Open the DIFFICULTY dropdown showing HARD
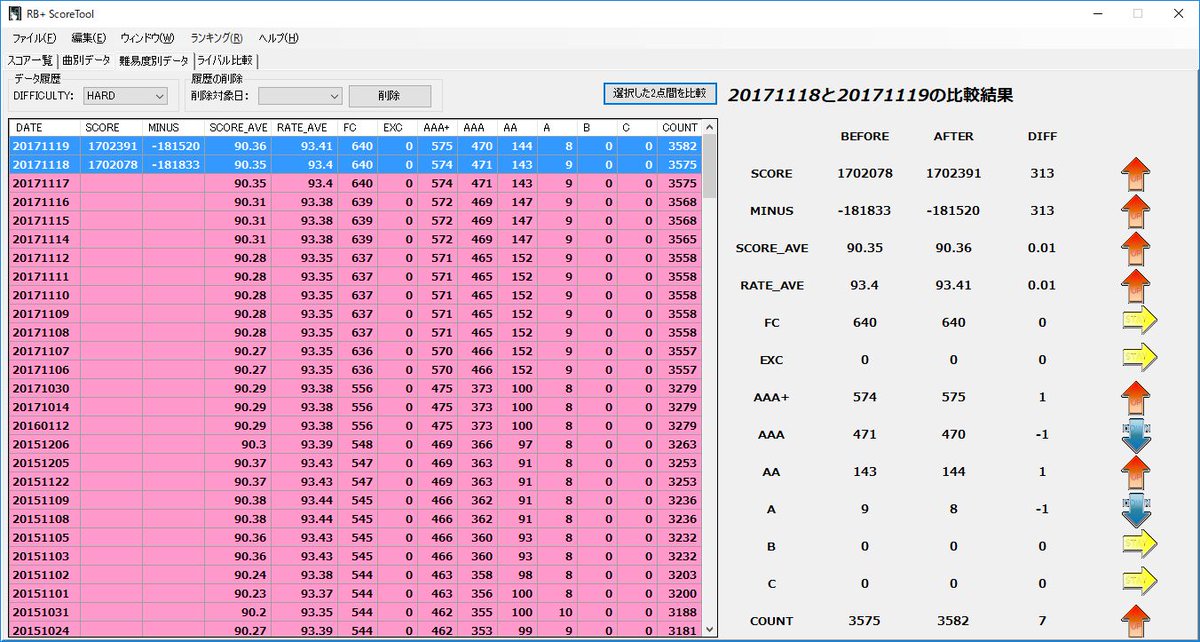The image size is (1200, 642). click(x=125, y=96)
